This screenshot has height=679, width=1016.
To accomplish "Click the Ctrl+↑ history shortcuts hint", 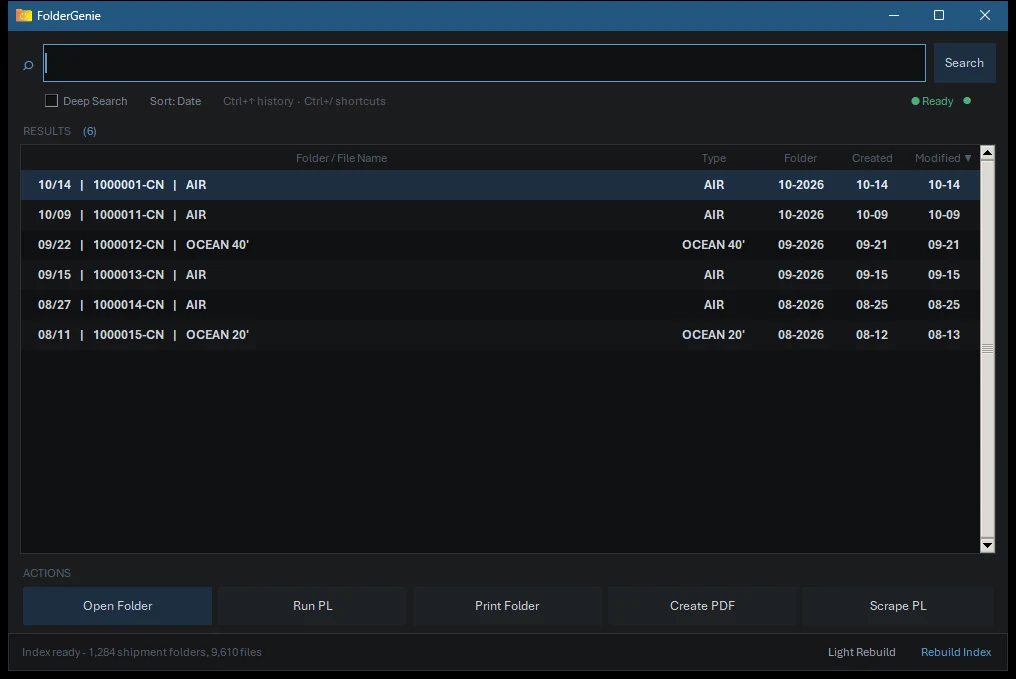I will [x=304, y=101].
